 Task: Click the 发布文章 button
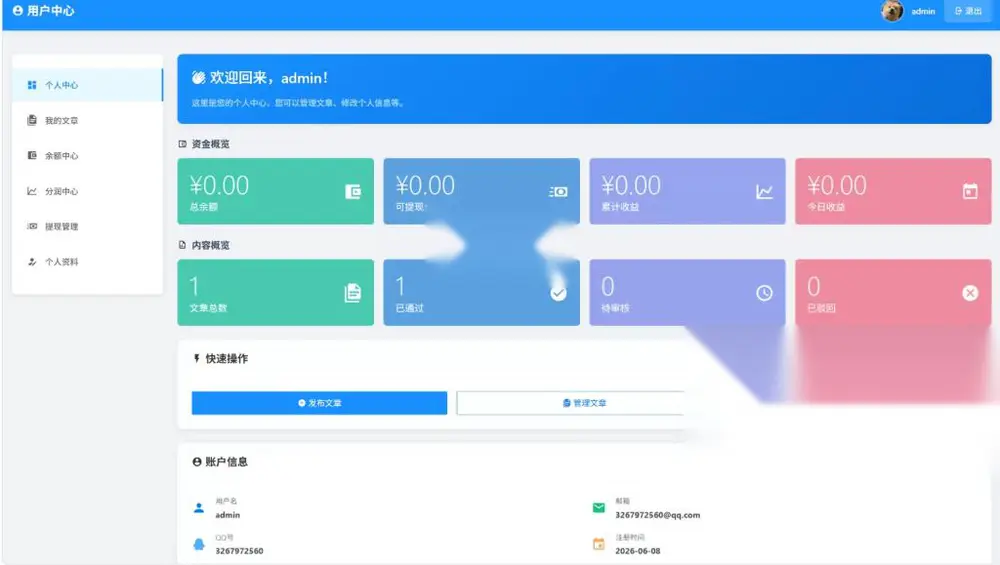click(x=319, y=403)
